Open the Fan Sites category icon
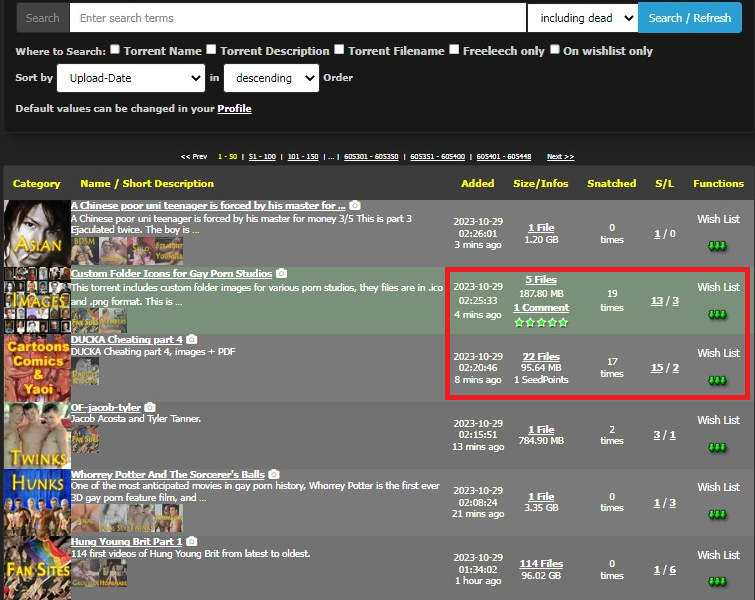The image size is (755, 600). tap(35, 568)
